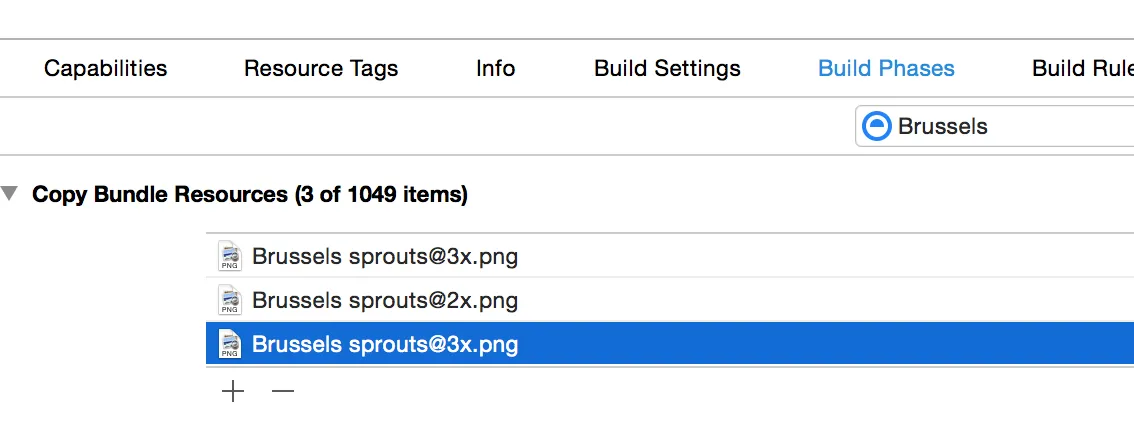Screen dimensions: 1134x422
Task: Go to the Build Settings tab
Action: coord(667,69)
